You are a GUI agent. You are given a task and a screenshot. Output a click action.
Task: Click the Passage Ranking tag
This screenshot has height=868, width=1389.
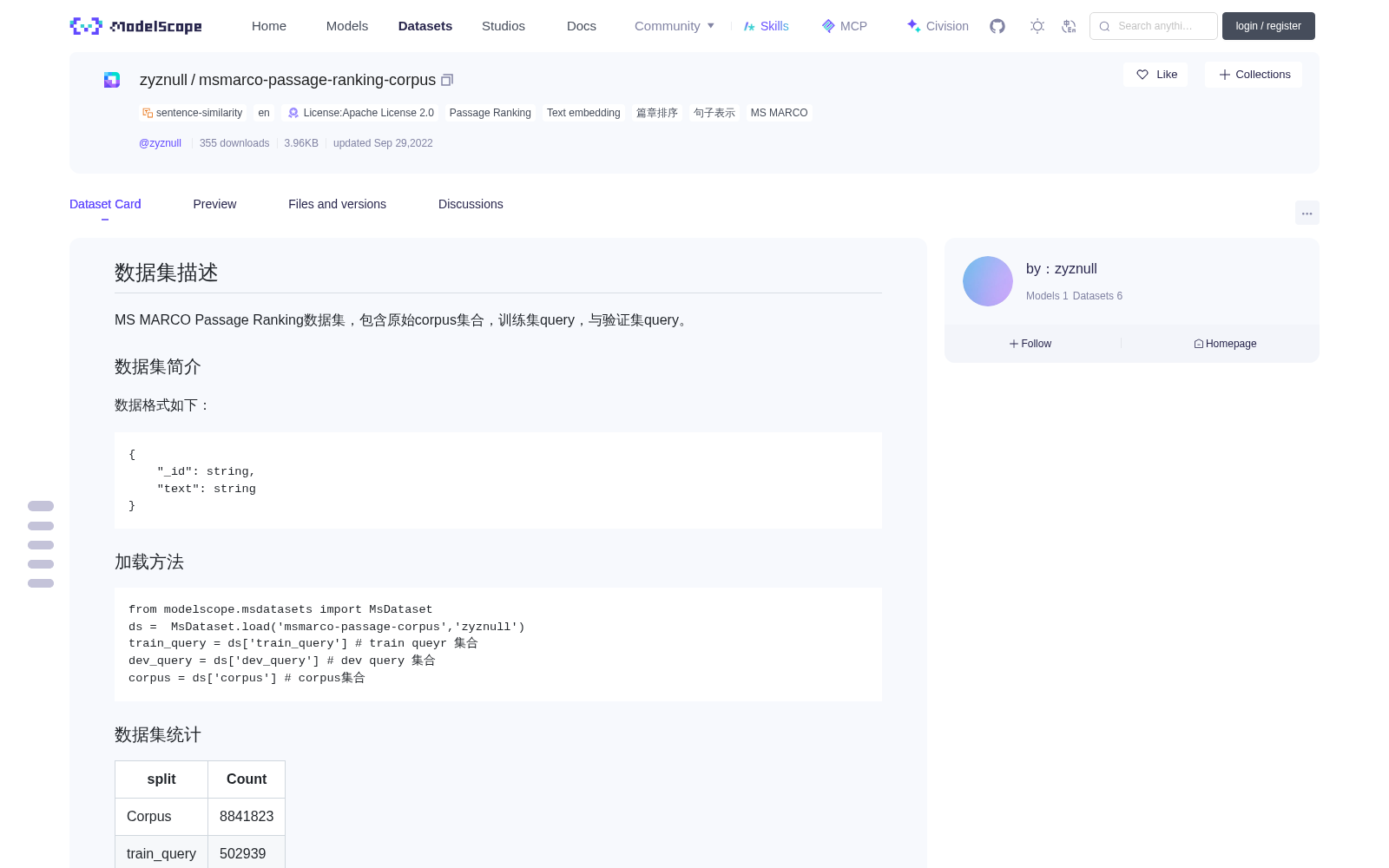(x=490, y=113)
